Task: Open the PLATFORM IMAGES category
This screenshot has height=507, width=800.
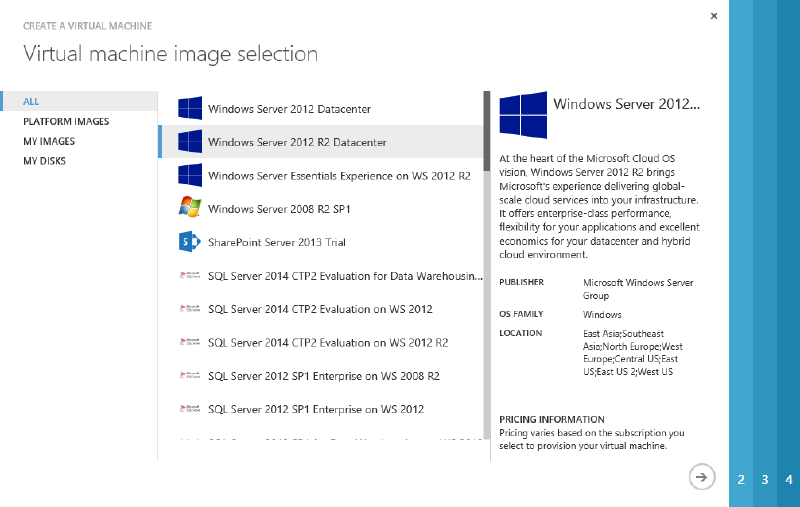Action: pos(66,121)
